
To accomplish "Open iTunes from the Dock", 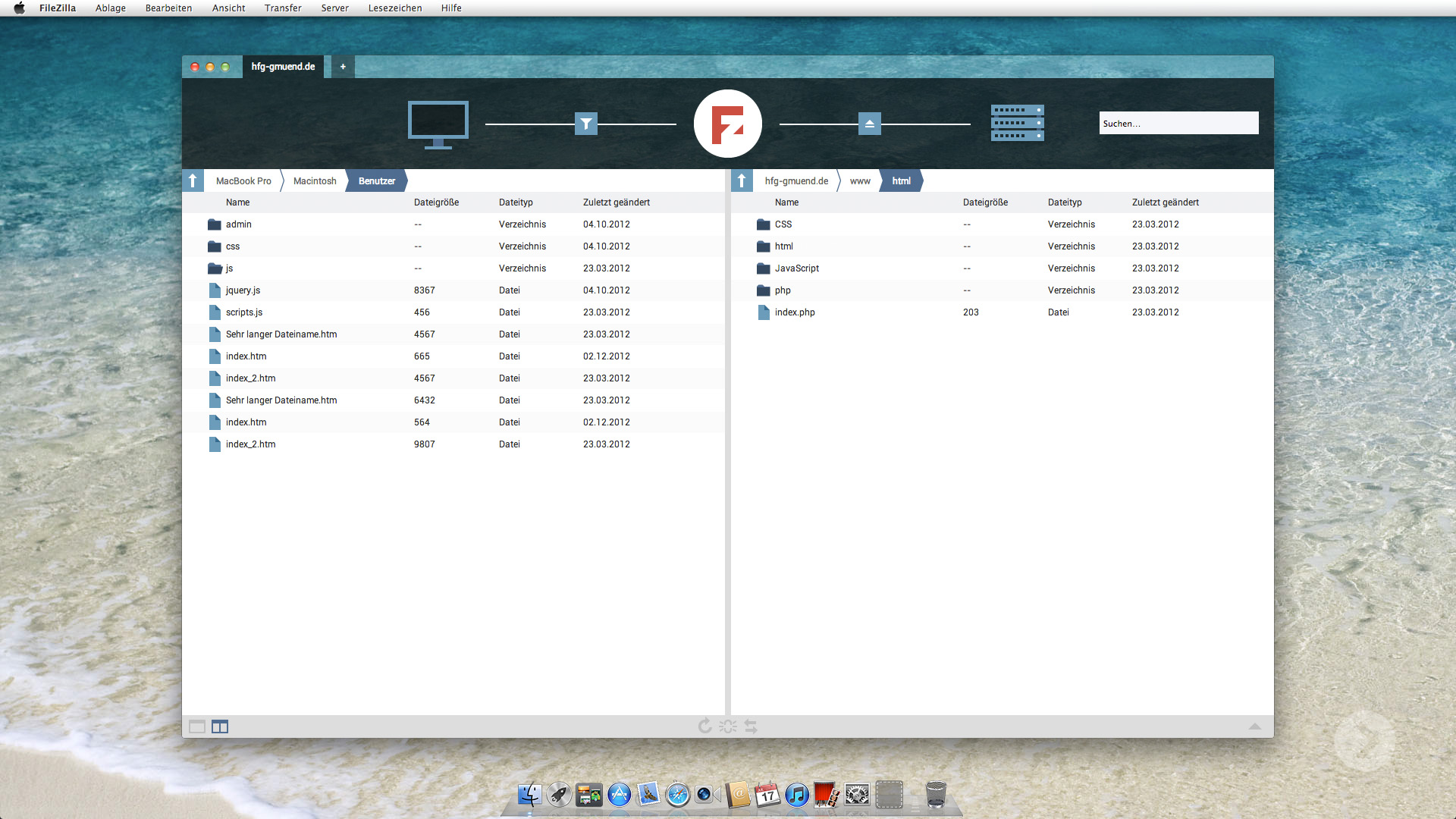I will pyautogui.click(x=797, y=795).
